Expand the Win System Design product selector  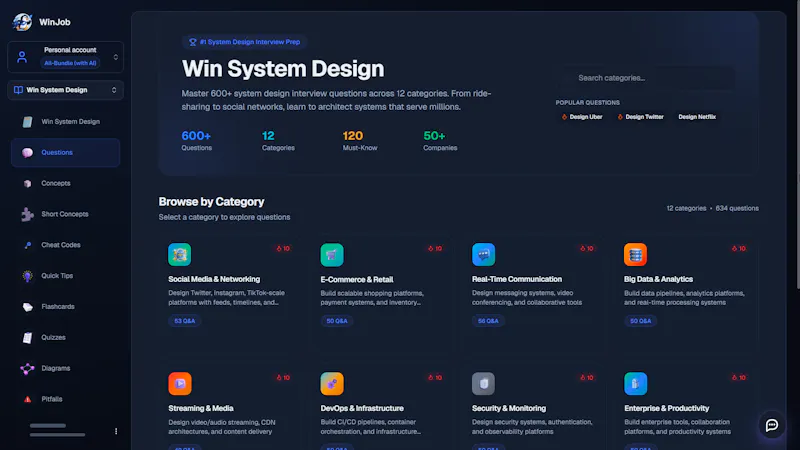(x=65, y=90)
